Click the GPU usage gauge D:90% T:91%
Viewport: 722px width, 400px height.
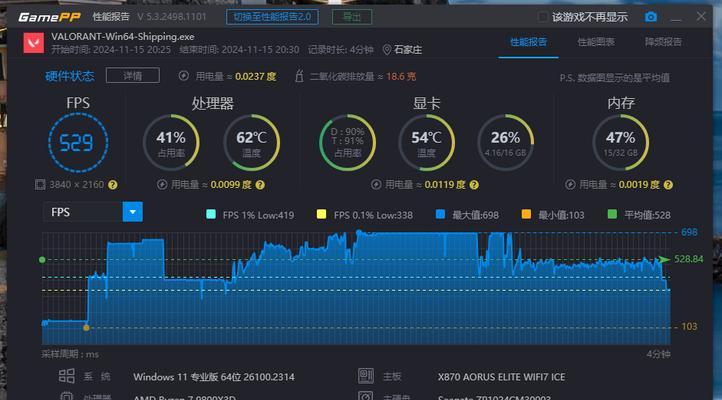point(348,143)
